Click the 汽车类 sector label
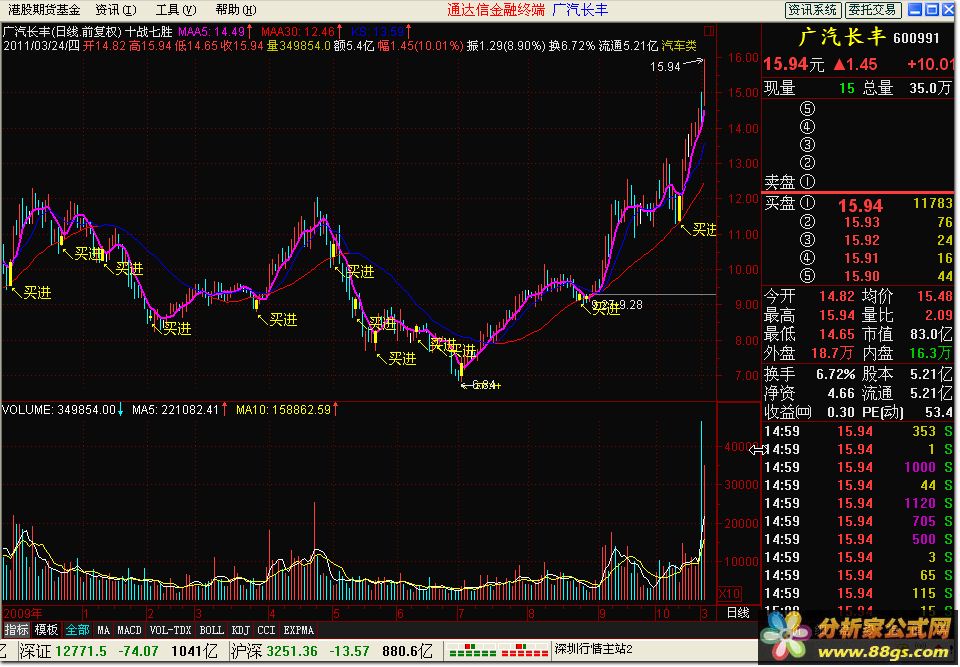This screenshot has width=960, height=667. tap(679, 45)
